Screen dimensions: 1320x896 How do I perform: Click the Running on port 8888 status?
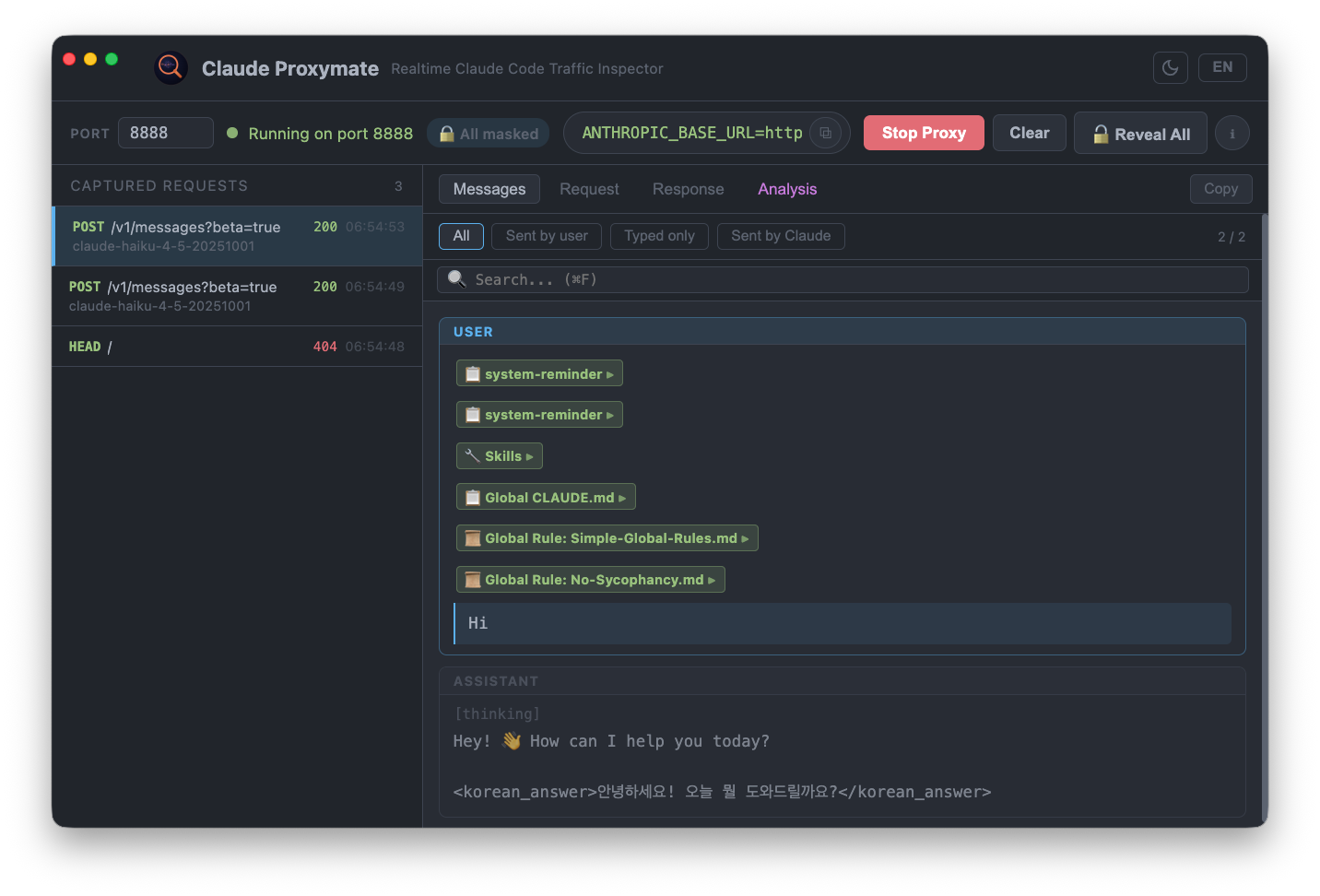330,134
